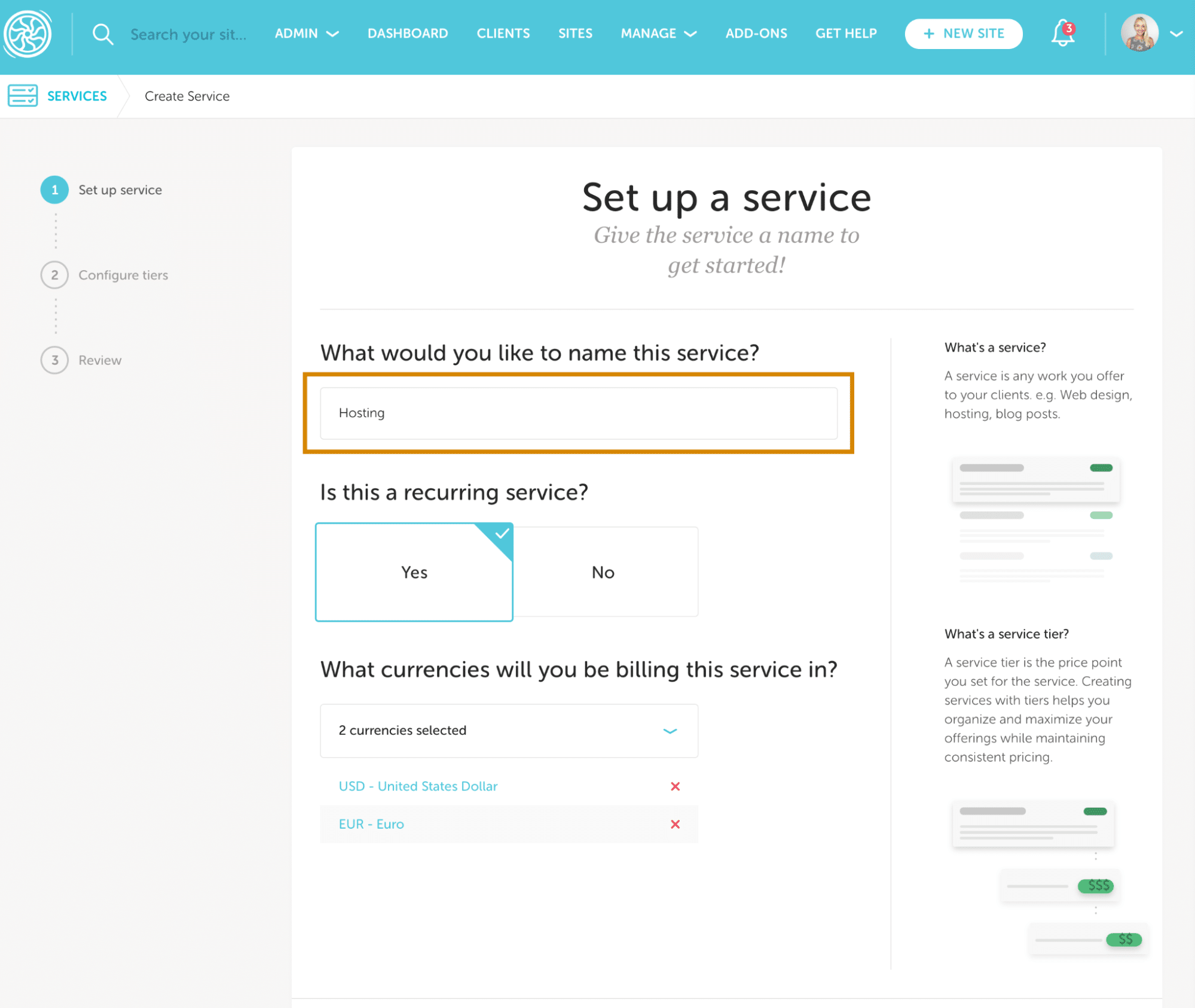Click the step 3 Review circle
Viewport: 1195px width, 1008px height.
click(54, 361)
